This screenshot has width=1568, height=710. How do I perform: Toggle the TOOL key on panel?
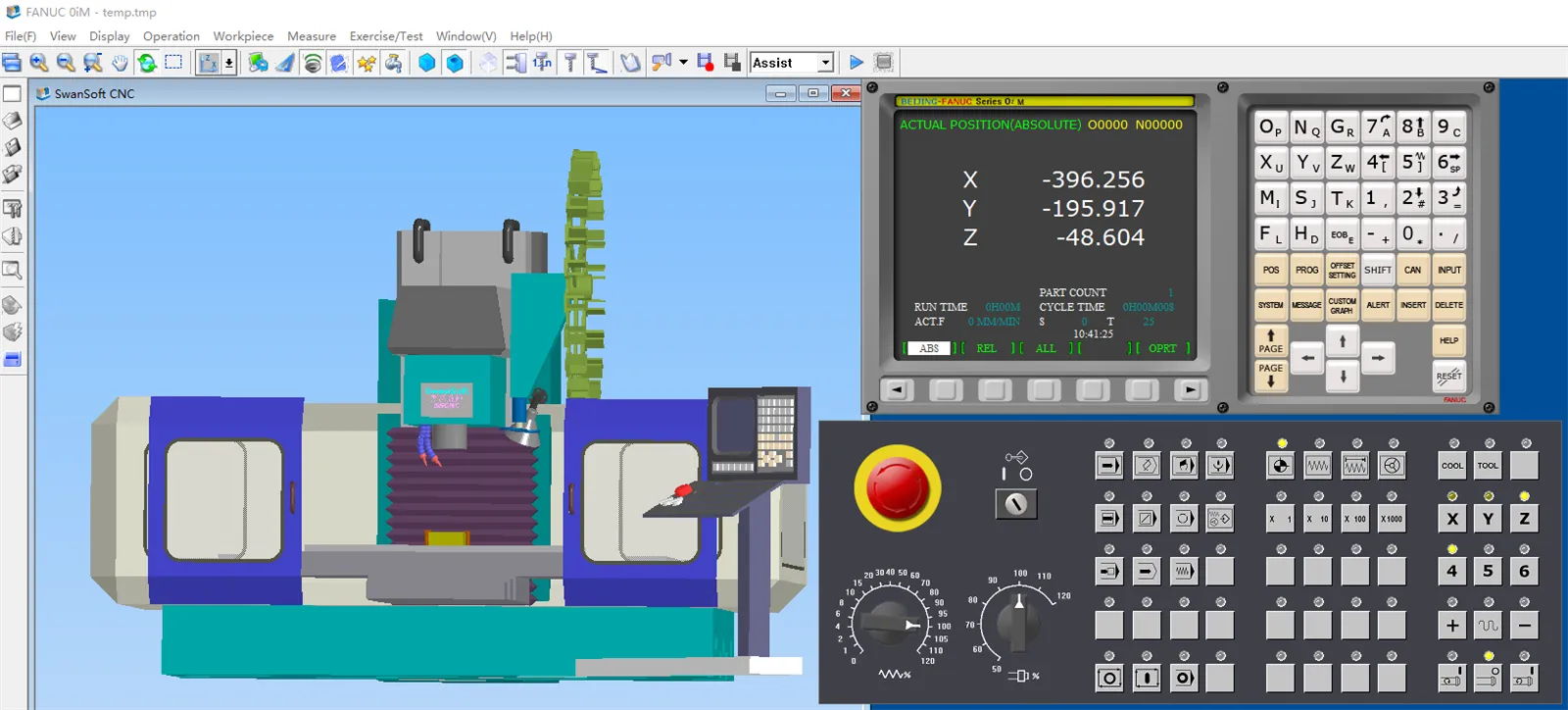[1488, 466]
